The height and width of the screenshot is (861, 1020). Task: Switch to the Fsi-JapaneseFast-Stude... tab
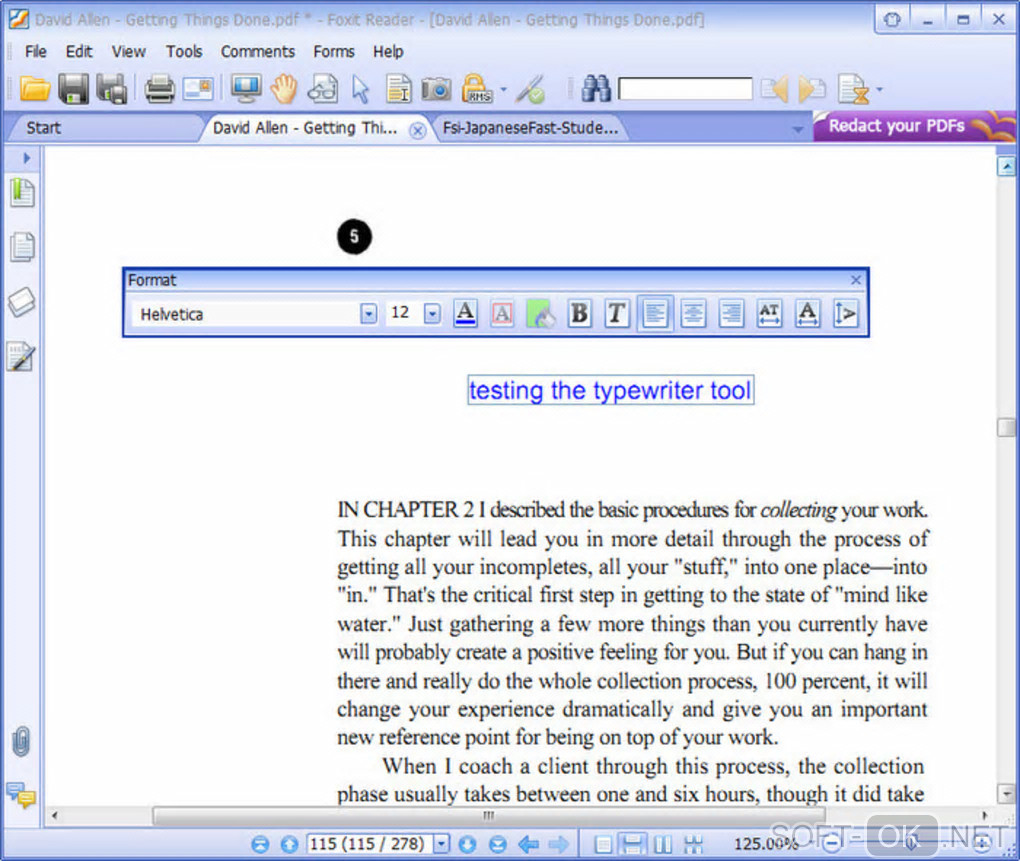coord(530,128)
